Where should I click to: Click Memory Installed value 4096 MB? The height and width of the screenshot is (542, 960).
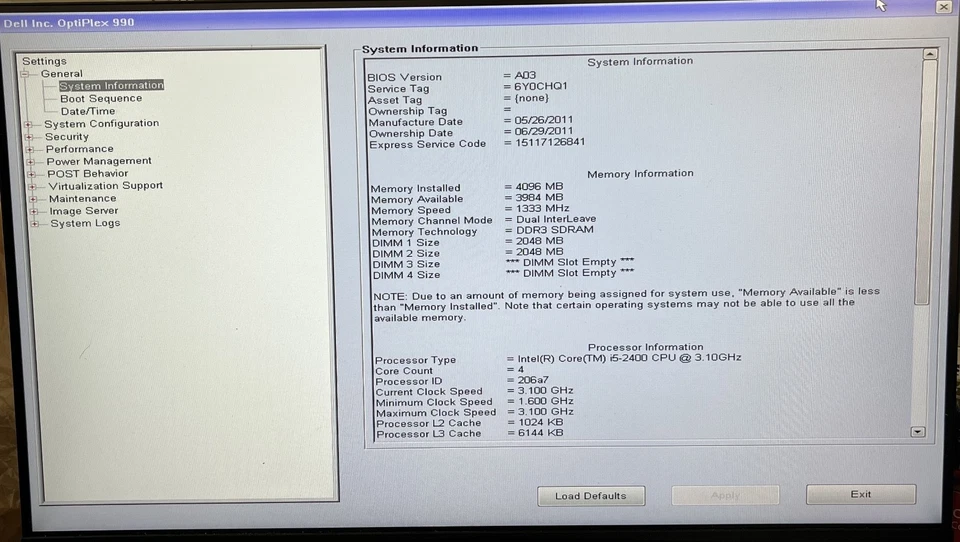coord(539,186)
